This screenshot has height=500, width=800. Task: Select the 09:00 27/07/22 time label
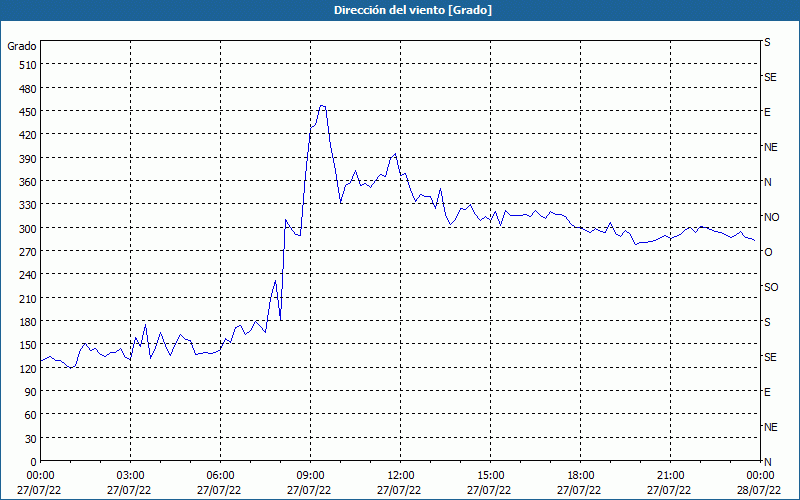point(310,483)
